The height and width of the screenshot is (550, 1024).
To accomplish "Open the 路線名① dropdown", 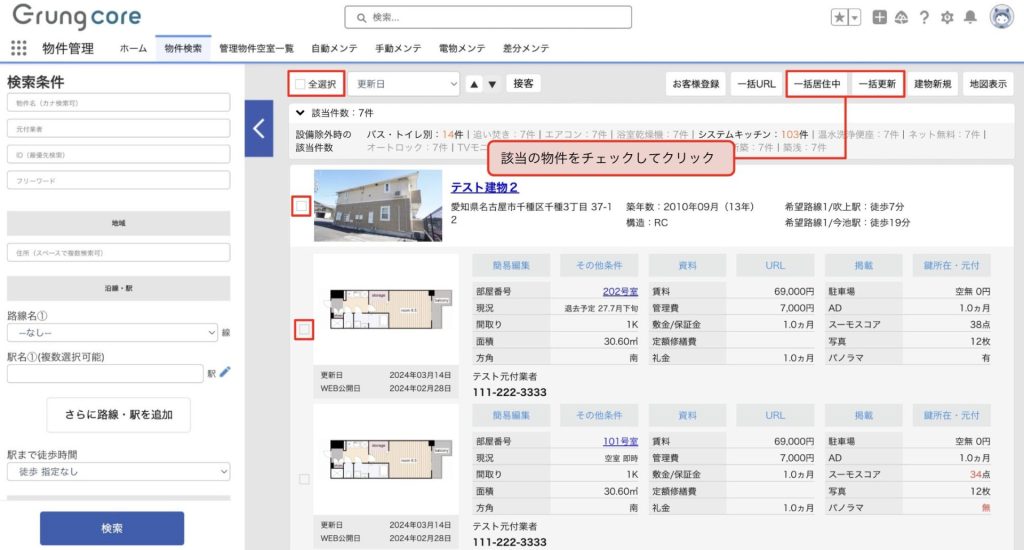I will tap(112, 332).
